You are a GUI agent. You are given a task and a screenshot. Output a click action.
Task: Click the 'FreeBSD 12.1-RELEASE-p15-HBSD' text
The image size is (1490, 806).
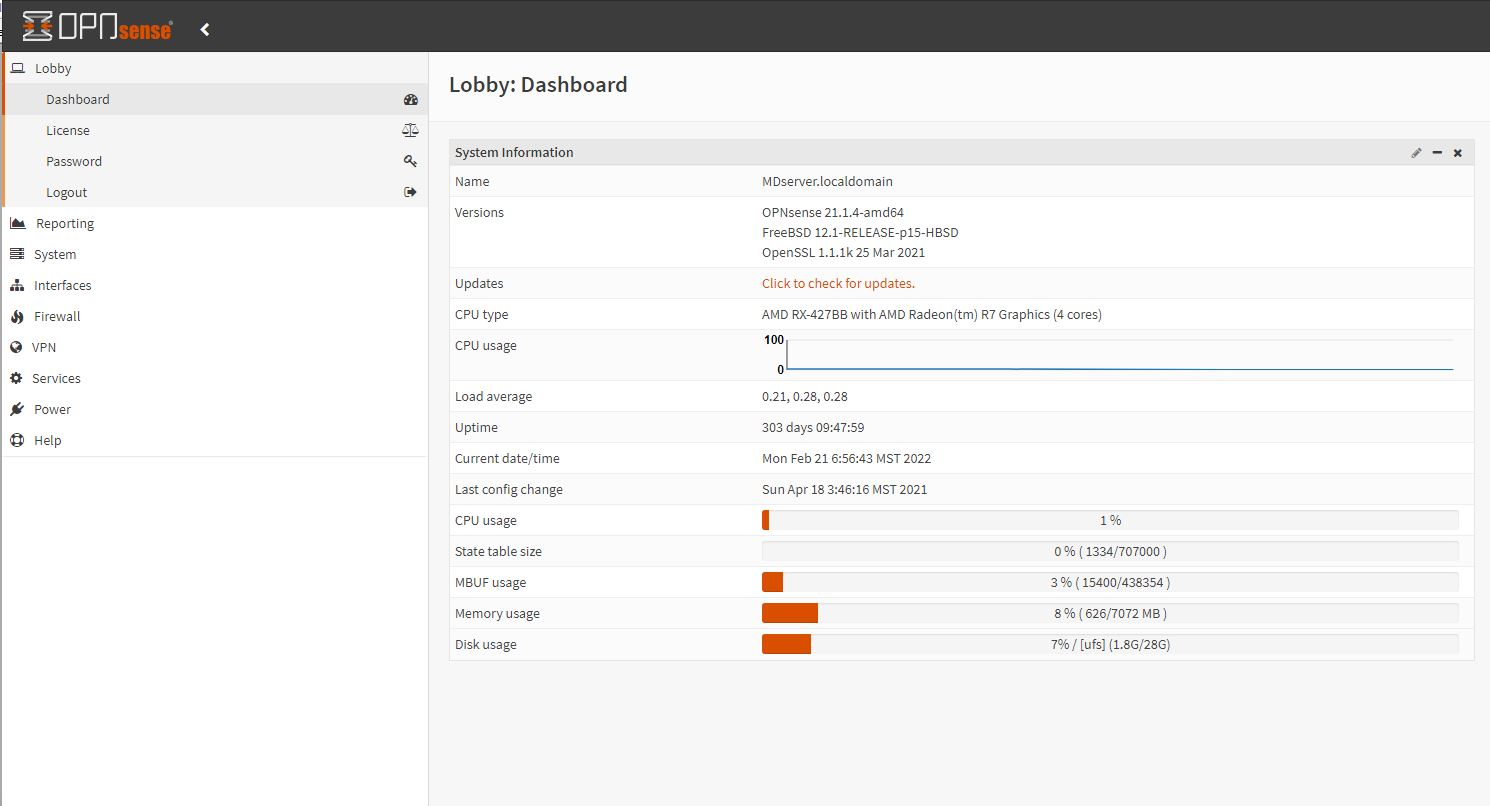click(860, 233)
